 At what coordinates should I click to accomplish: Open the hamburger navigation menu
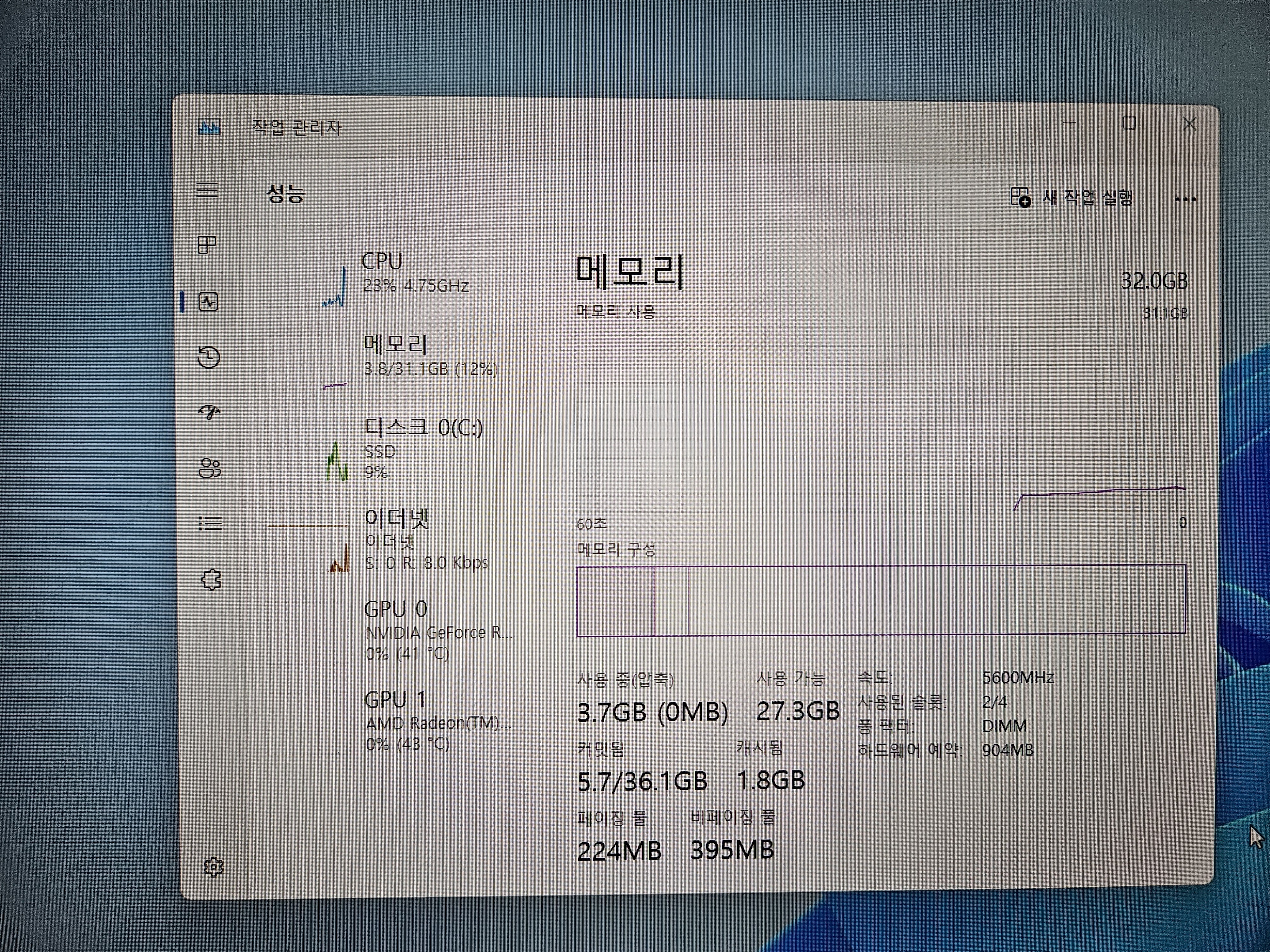pos(207,189)
